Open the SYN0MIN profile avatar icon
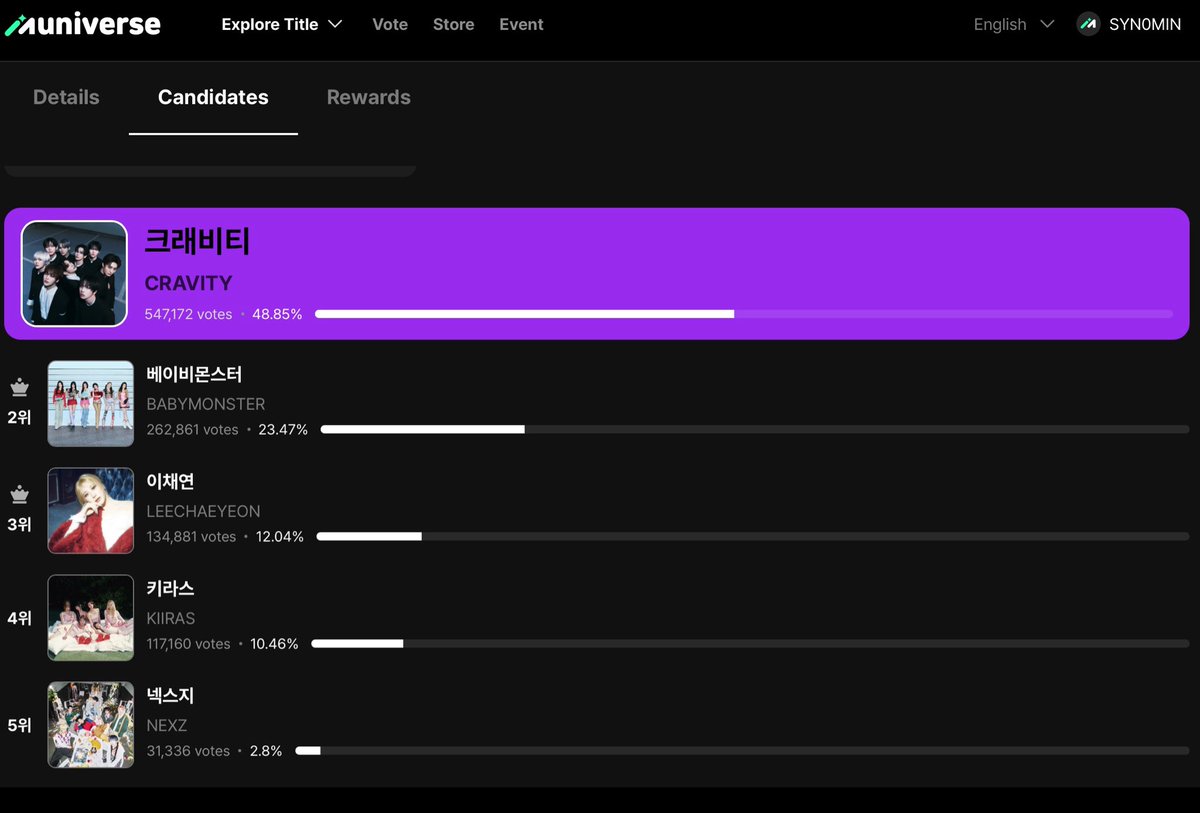The width and height of the screenshot is (1200, 813). 1088,24
